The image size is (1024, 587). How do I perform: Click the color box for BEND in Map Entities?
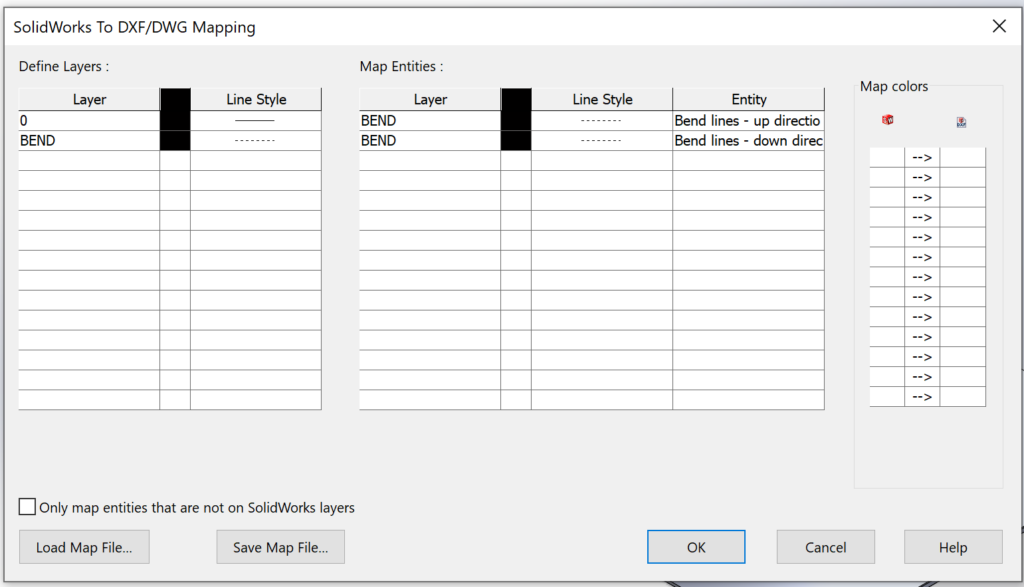[516, 120]
